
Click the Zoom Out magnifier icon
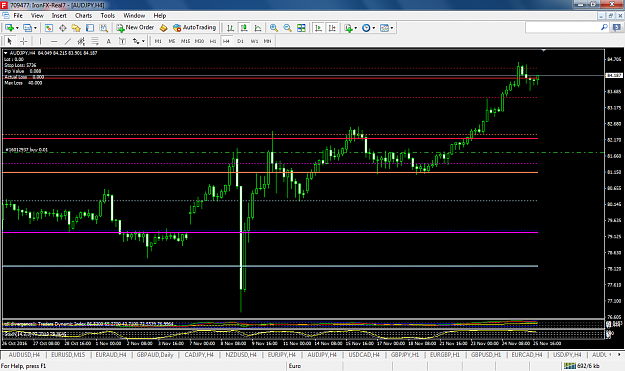[x=287, y=28]
